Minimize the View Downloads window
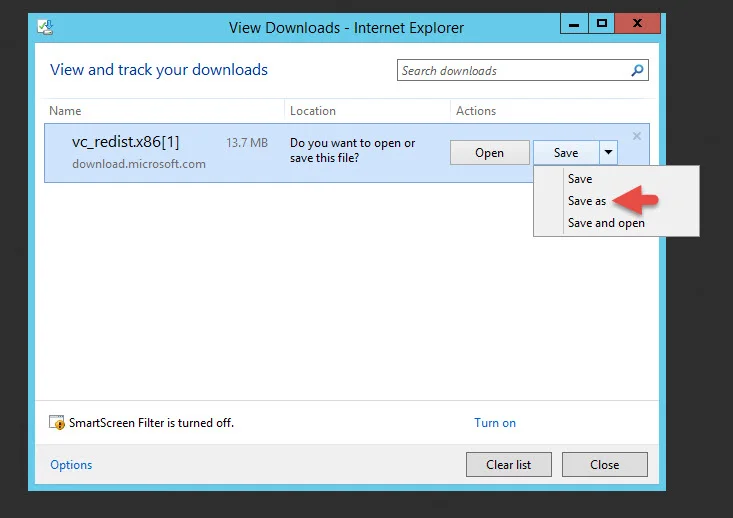The image size is (733, 518). (x=574, y=23)
